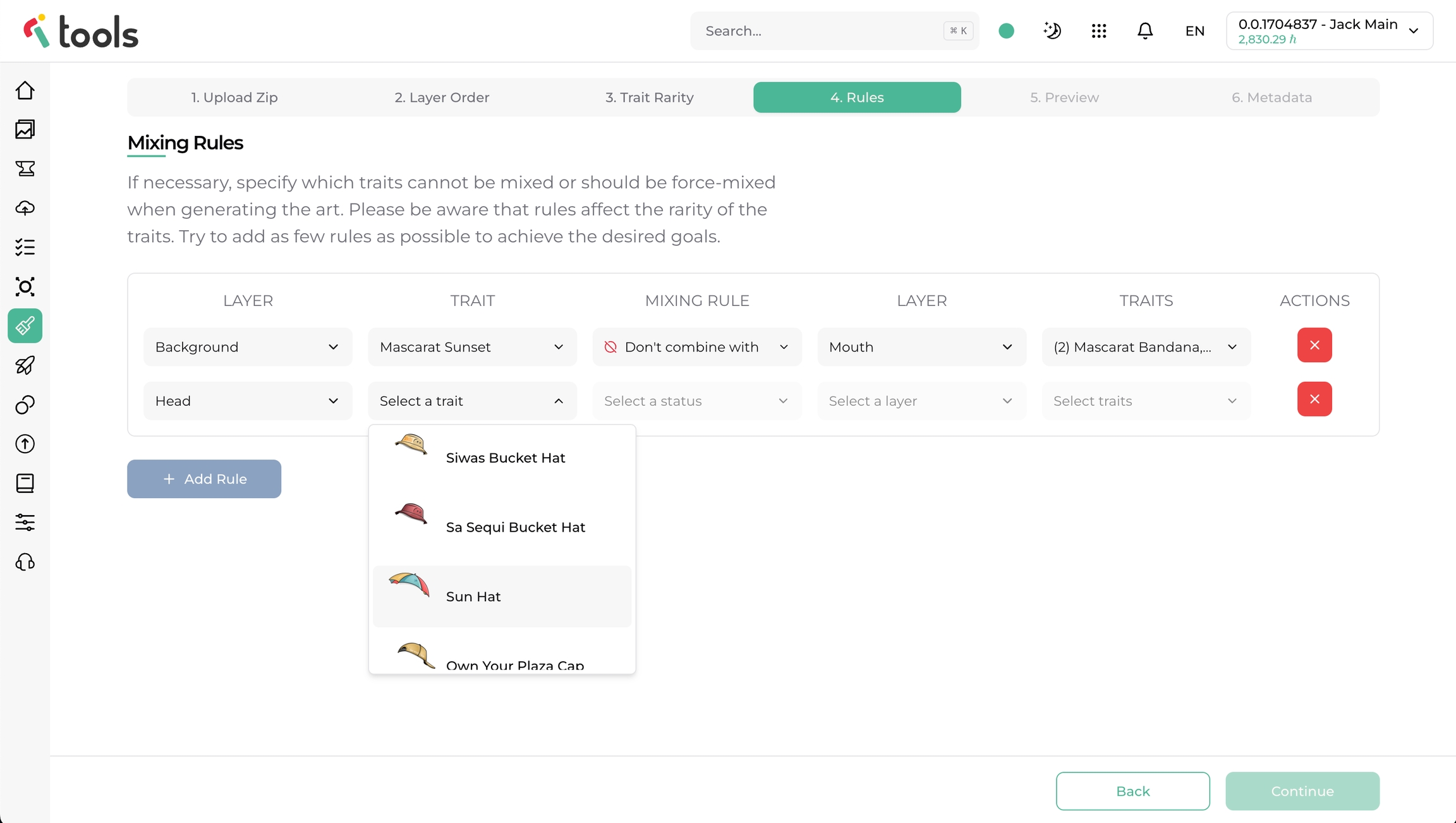Go to the 3. Trait Rarity step
The height and width of the screenshot is (823, 1456).
click(649, 97)
